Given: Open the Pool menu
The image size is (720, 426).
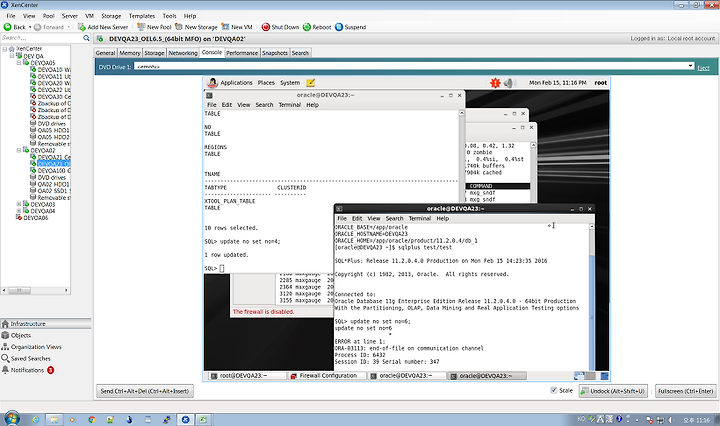Looking at the screenshot, I should (x=49, y=16).
